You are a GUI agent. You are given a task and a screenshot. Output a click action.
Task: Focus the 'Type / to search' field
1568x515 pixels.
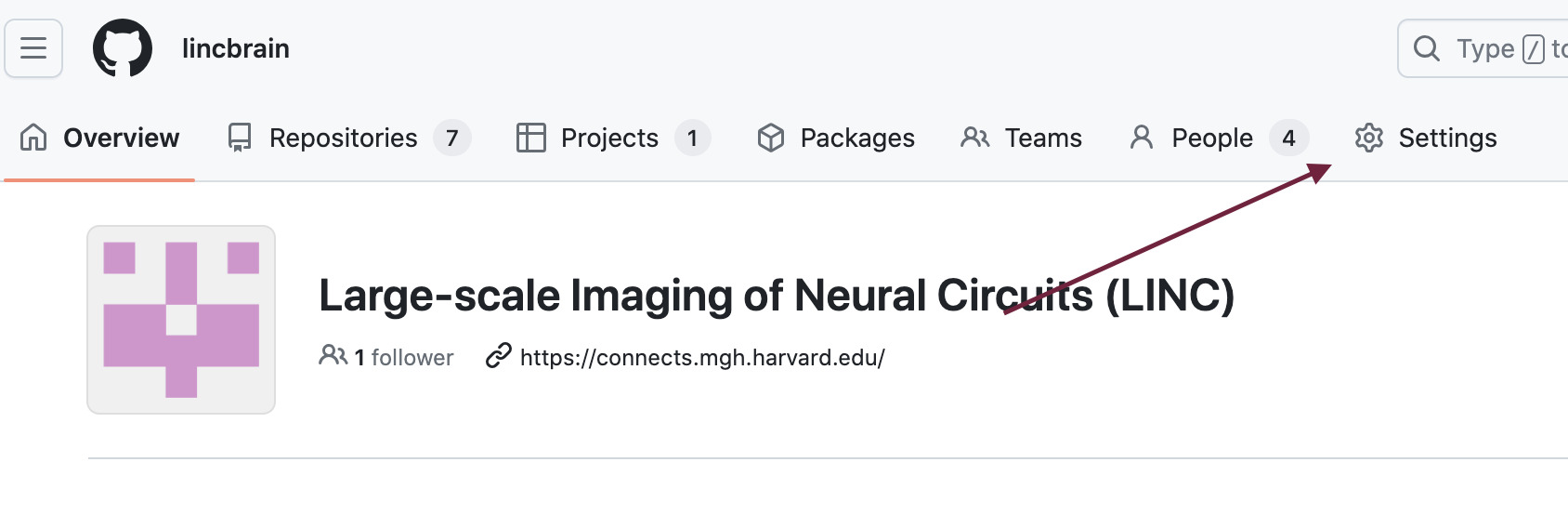[x=1485, y=48]
